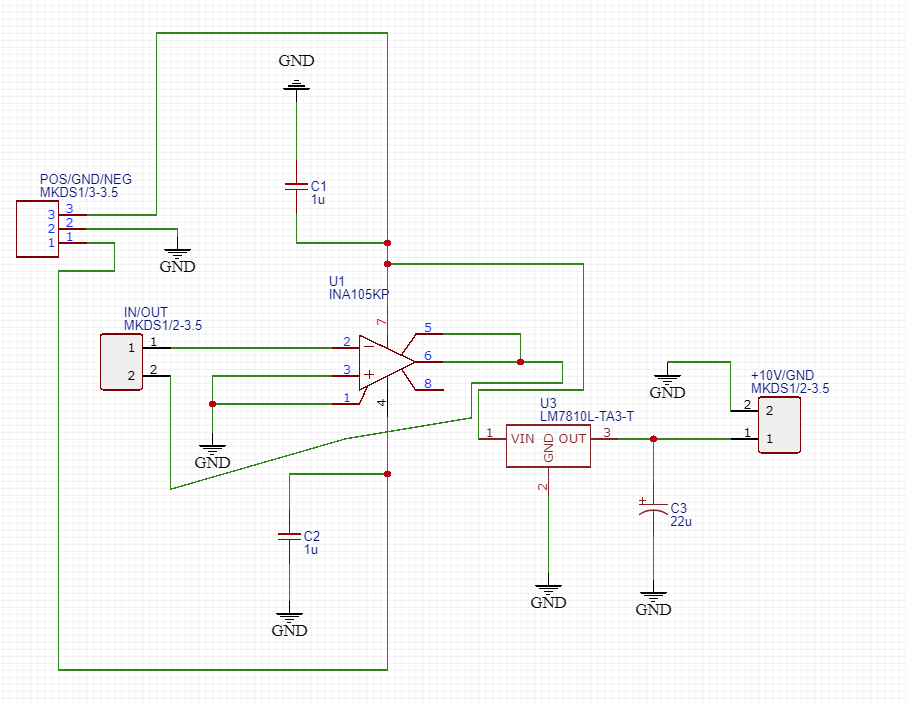
Task: Select the 22u value text next to C3
Action: [x=681, y=521]
